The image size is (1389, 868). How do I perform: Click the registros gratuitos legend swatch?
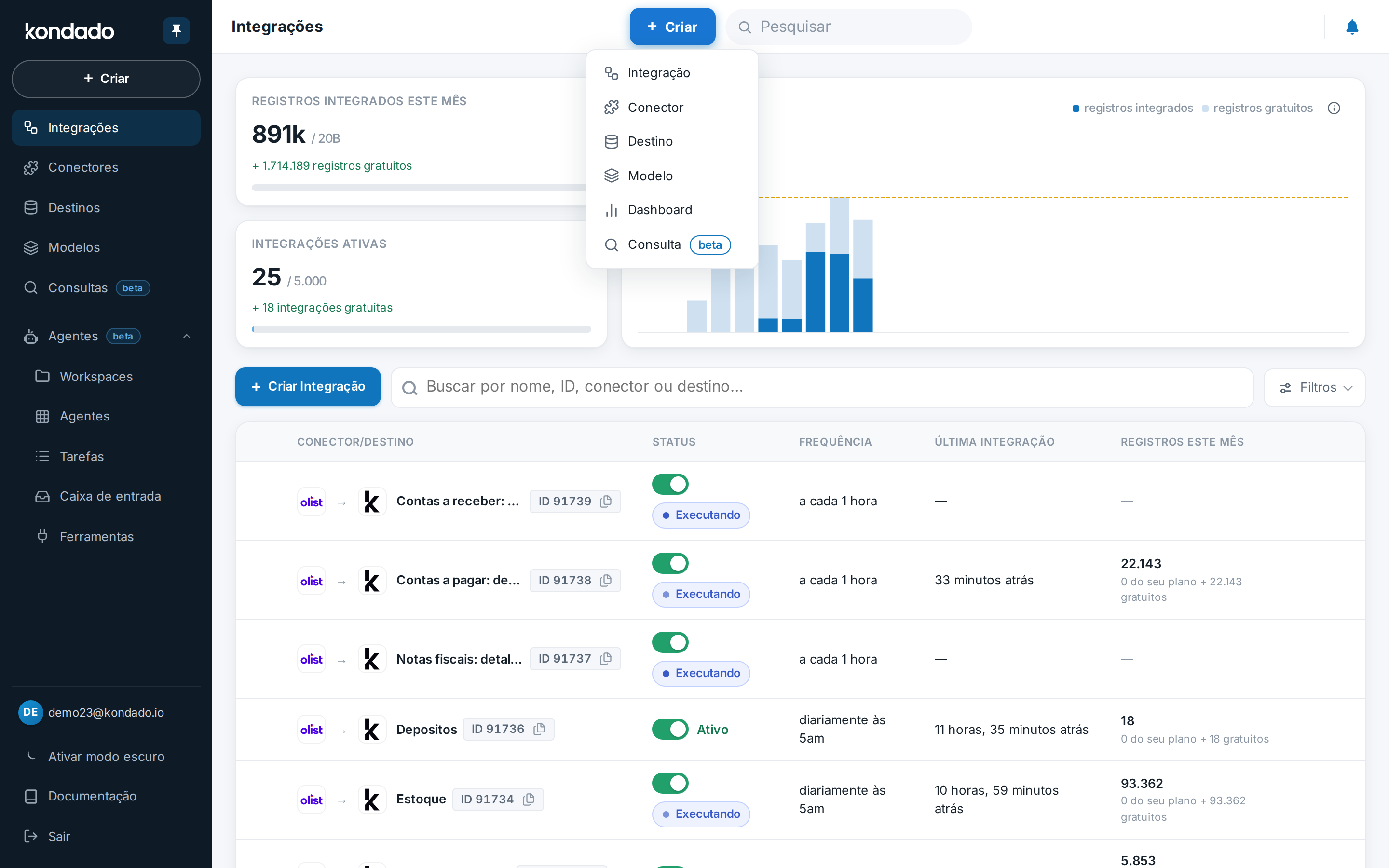point(1205,108)
